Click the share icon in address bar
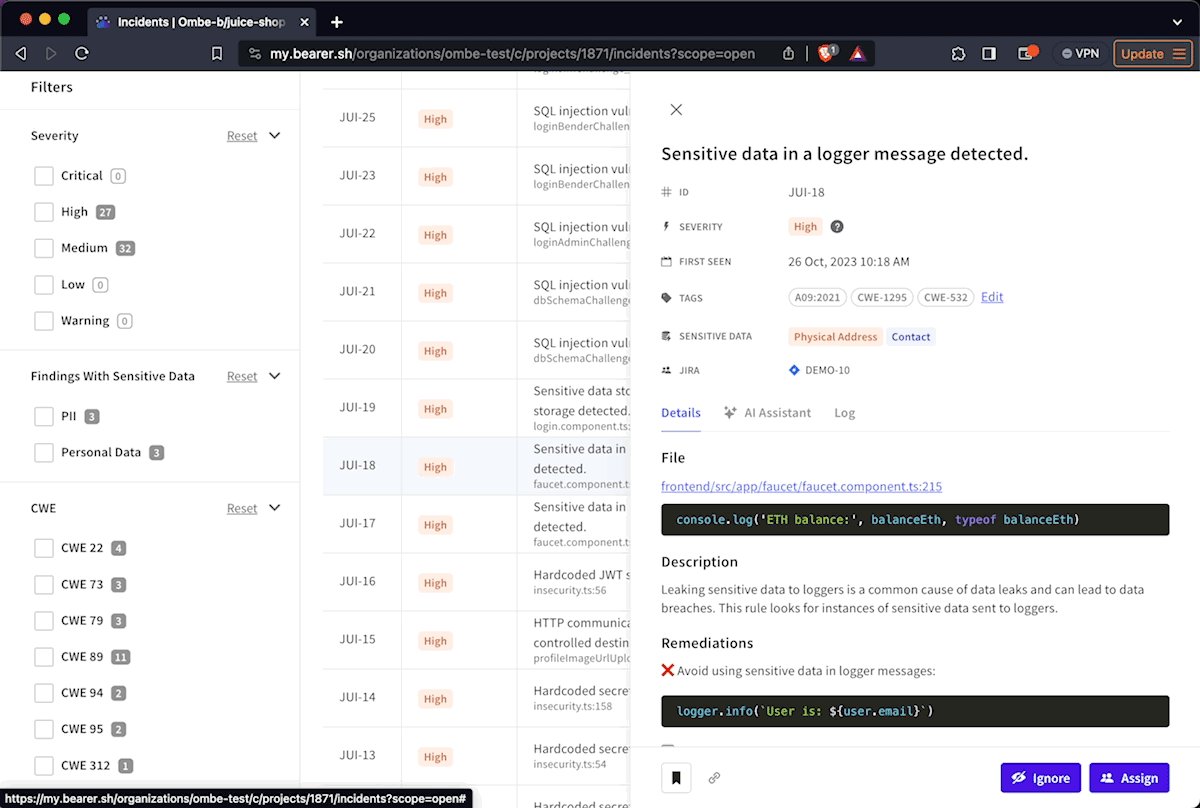Viewport: 1200px width, 808px height. (x=788, y=54)
